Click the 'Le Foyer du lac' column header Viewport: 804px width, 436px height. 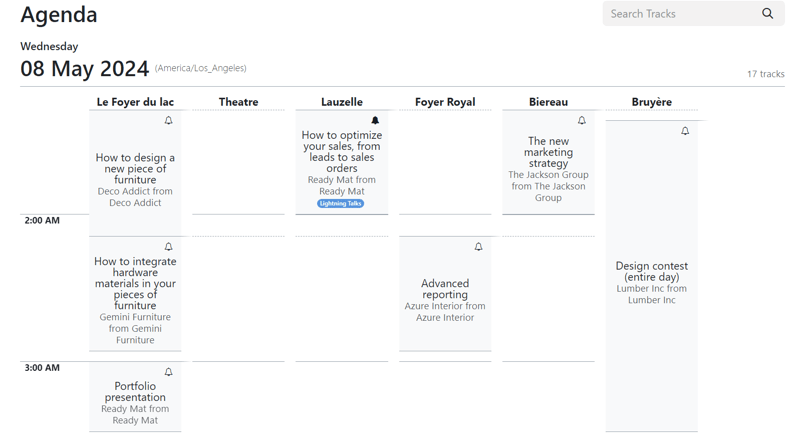tap(135, 102)
